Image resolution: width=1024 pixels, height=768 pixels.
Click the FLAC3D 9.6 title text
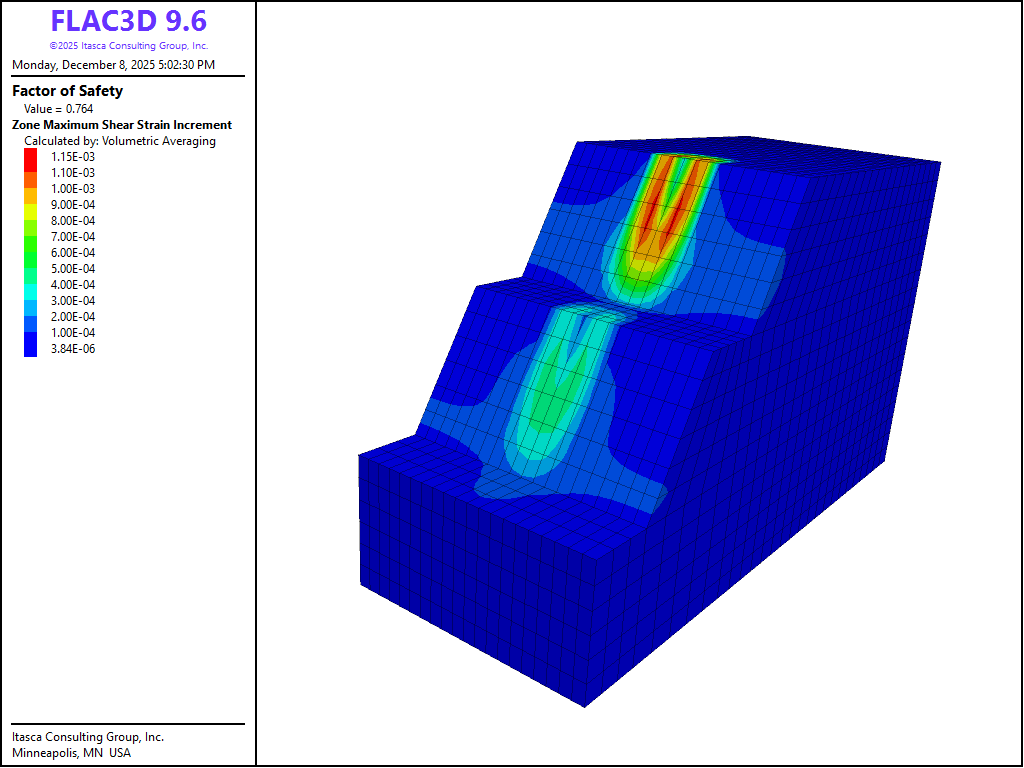coord(128,22)
